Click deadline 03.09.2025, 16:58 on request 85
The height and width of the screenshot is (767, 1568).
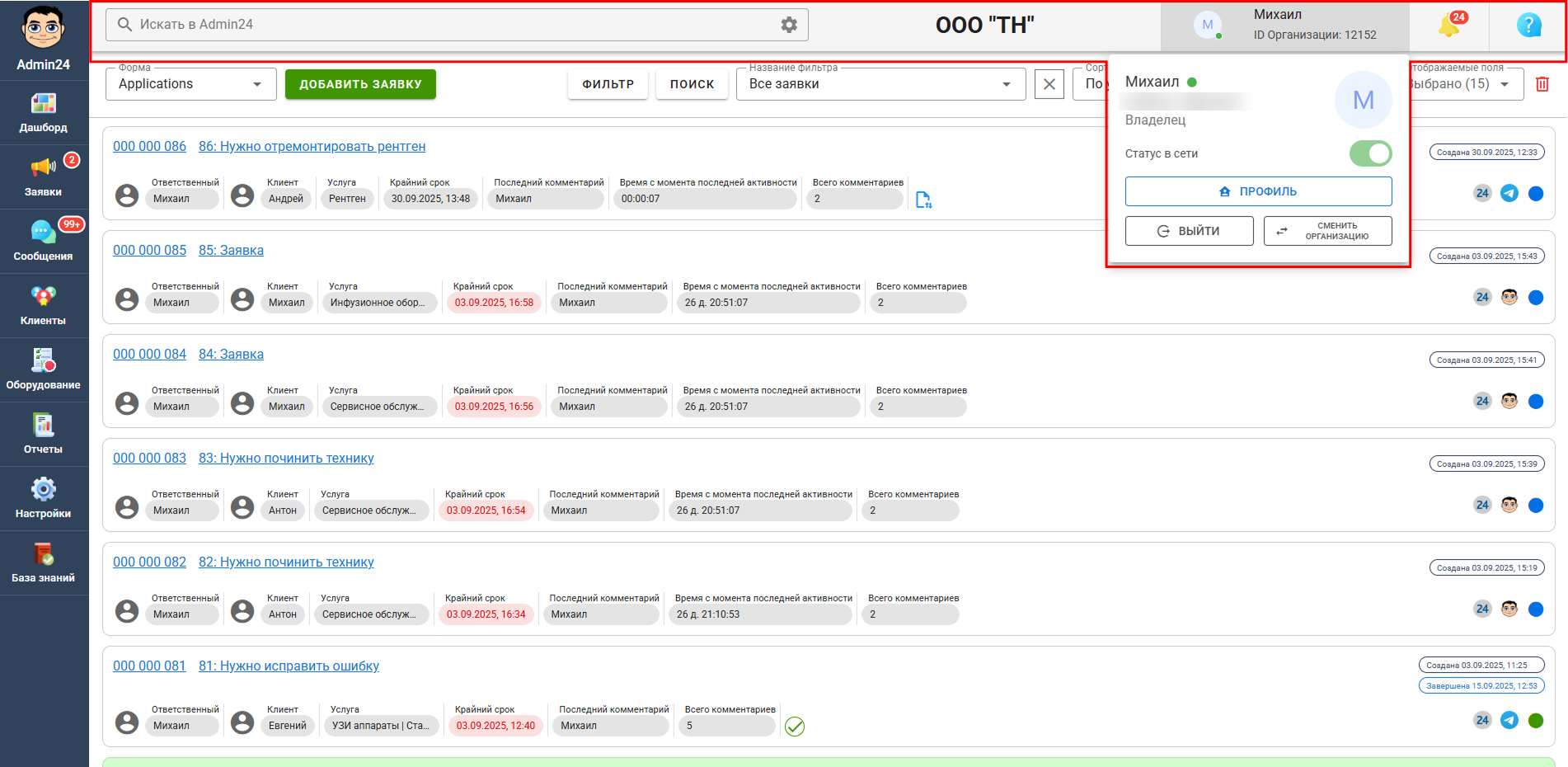494,303
